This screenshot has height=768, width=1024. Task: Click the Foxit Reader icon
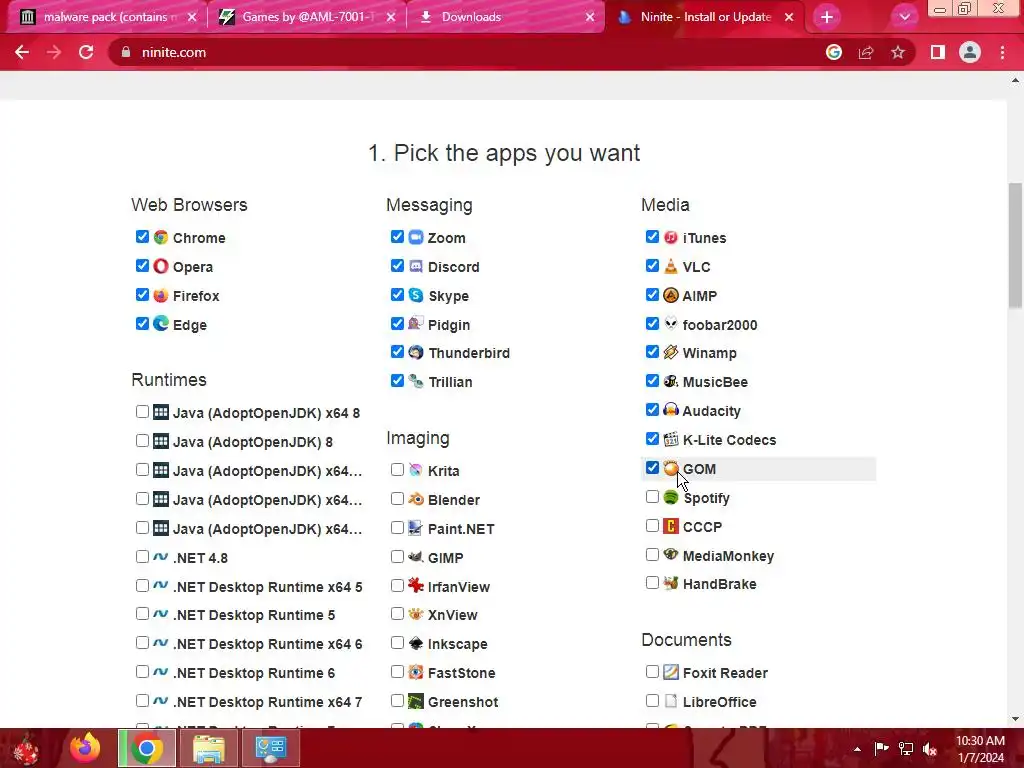(671, 672)
